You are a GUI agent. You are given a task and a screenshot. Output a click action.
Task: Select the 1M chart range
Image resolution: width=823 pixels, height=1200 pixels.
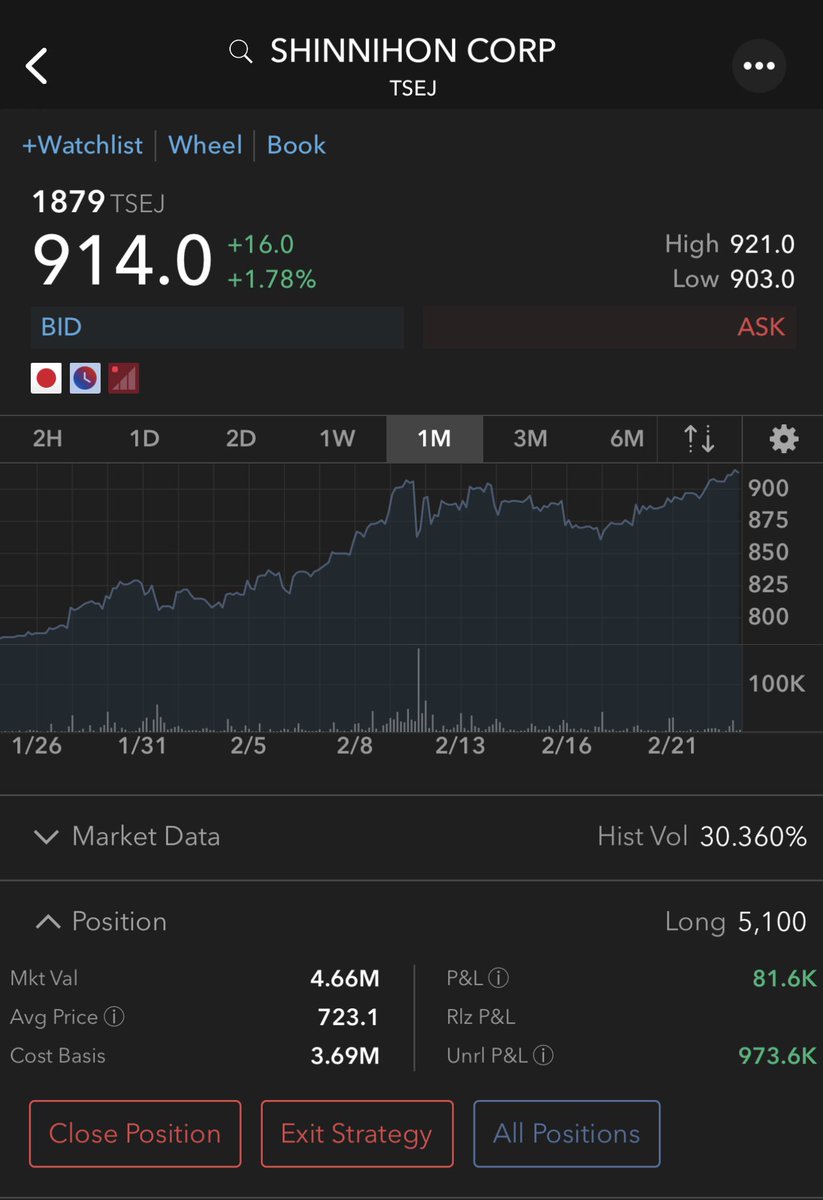click(x=434, y=438)
